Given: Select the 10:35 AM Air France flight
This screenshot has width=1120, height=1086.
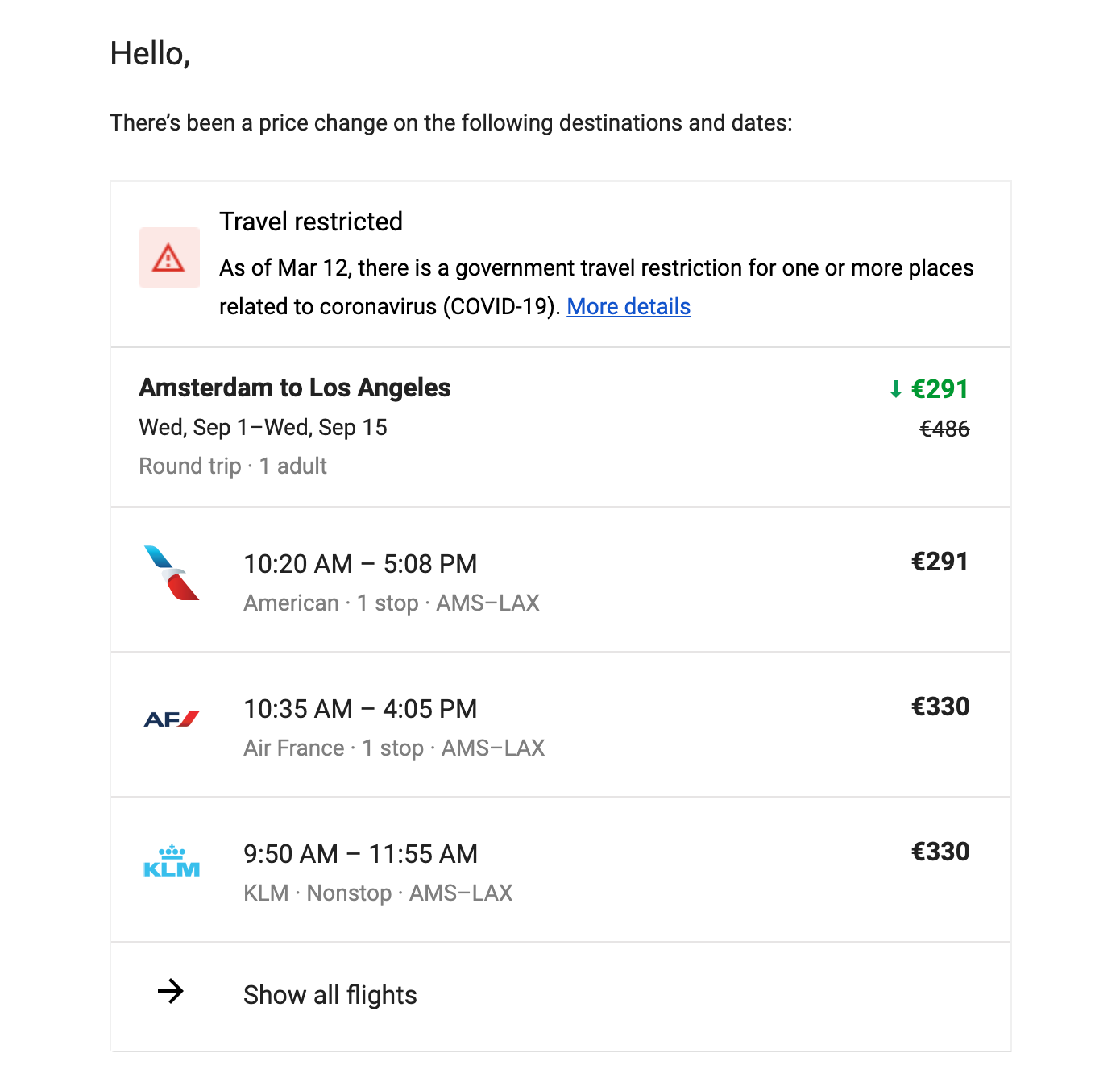Looking at the screenshot, I should click(360, 709).
